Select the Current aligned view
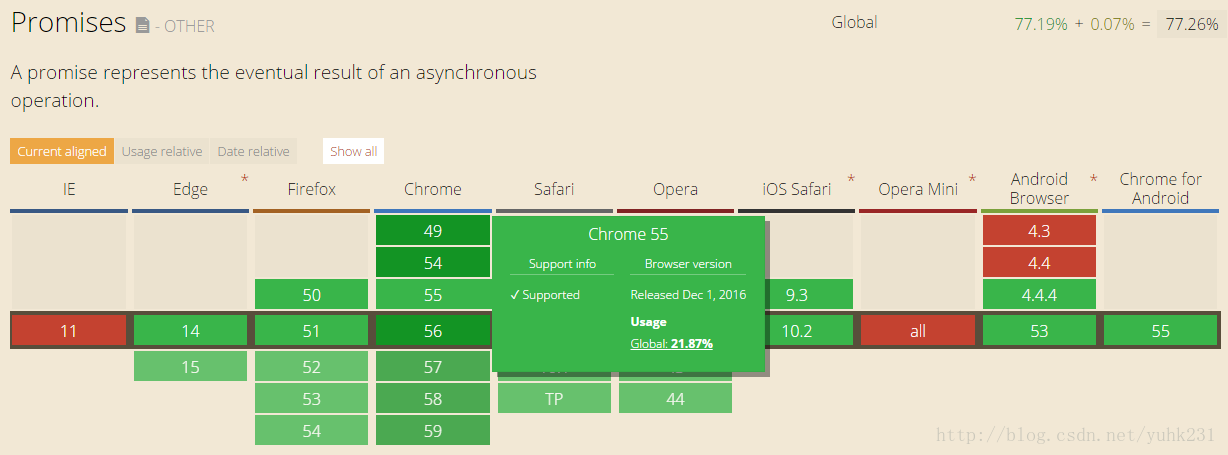 coord(62,152)
